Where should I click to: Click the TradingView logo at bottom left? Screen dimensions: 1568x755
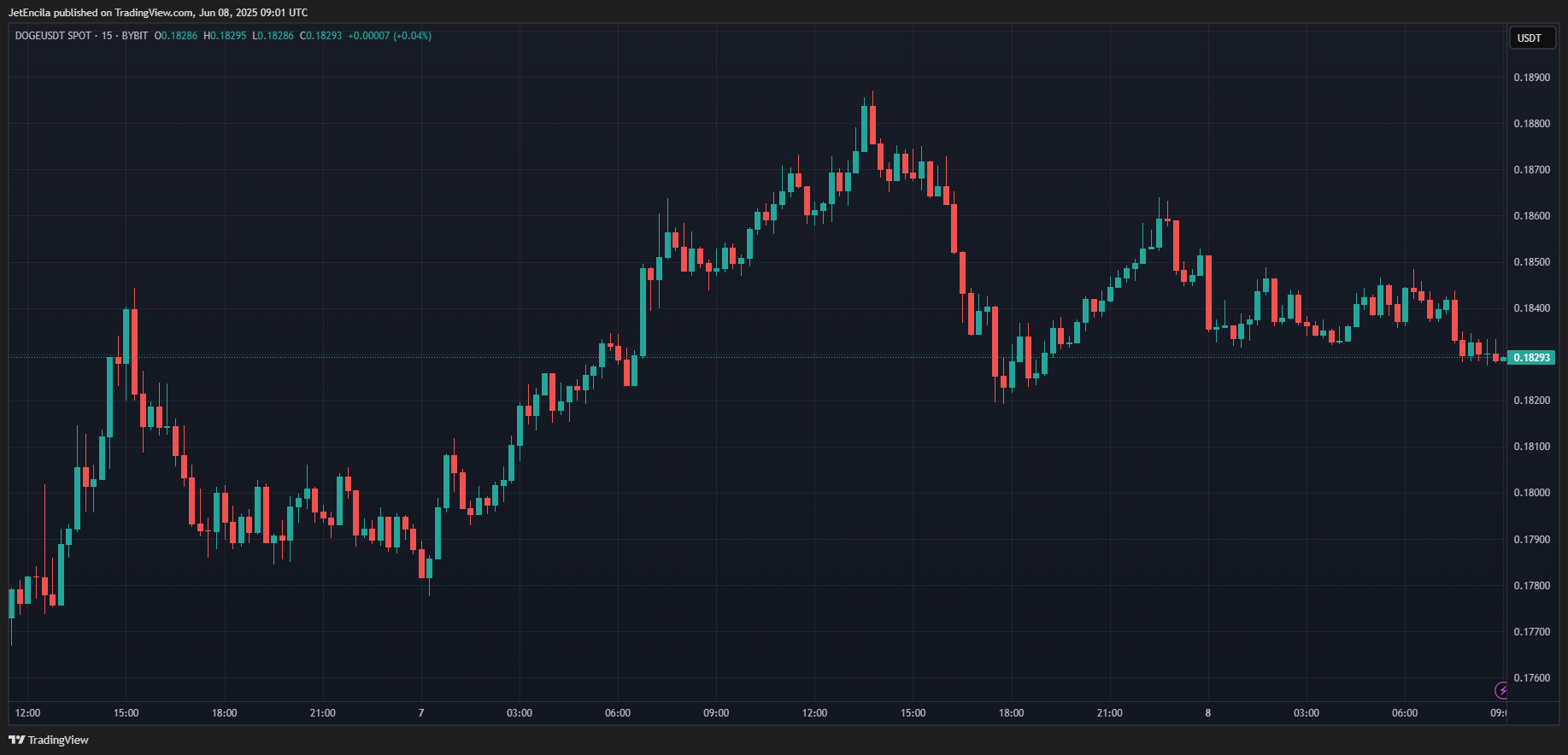pos(49,740)
